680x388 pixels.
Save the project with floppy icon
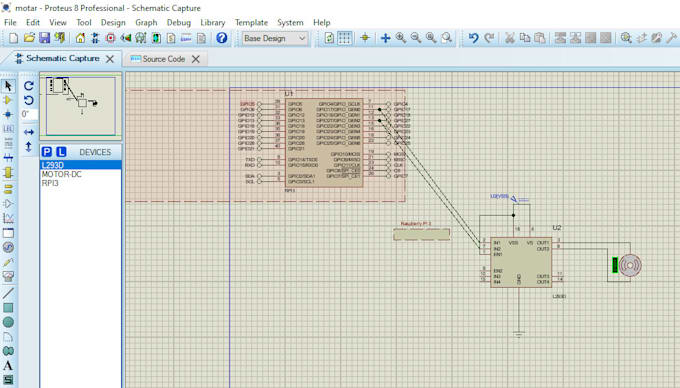[44, 38]
